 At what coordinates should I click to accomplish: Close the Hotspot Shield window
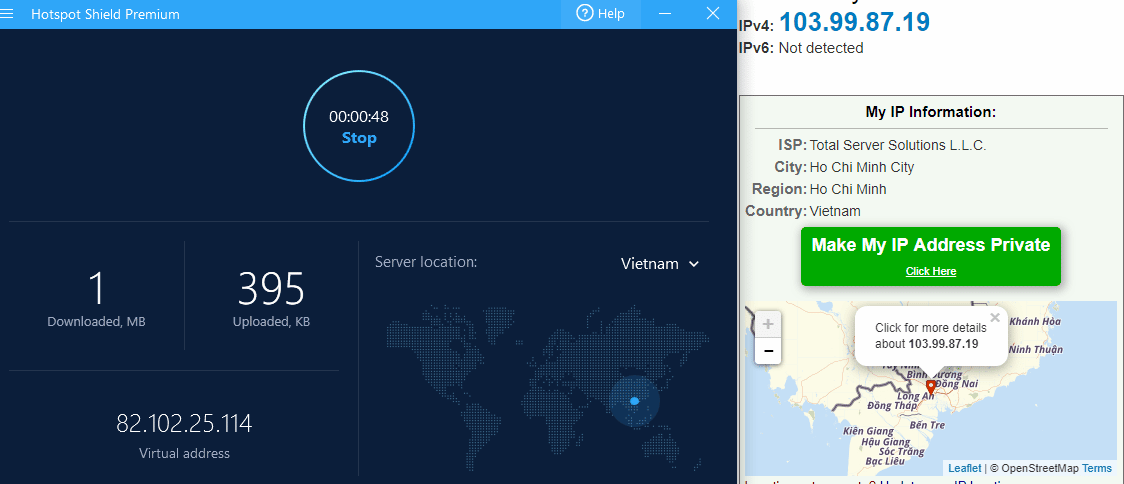pyautogui.click(x=713, y=14)
